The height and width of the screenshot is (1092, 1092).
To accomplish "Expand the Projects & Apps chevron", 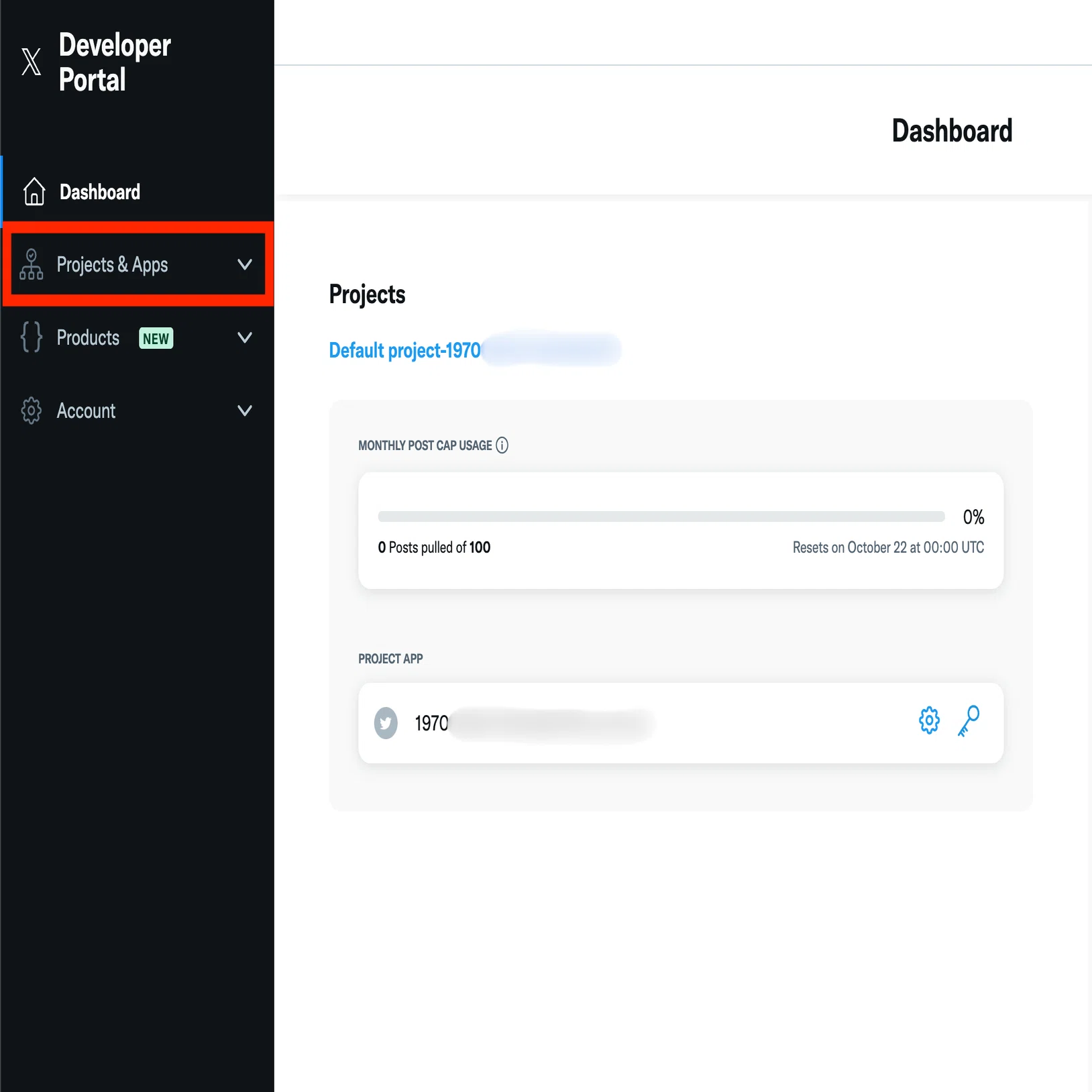I will [x=245, y=264].
